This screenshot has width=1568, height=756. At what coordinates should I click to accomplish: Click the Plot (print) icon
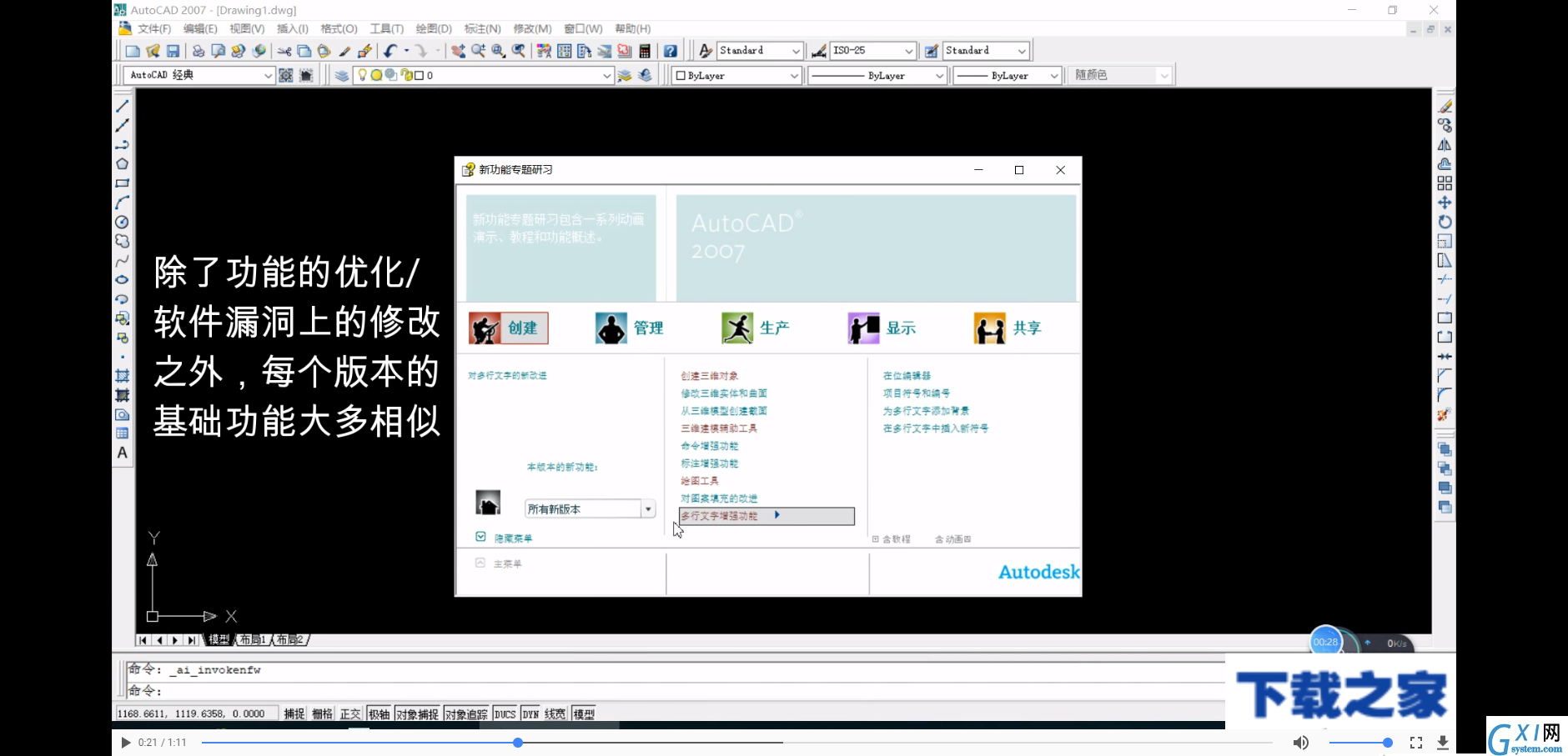tap(199, 51)
